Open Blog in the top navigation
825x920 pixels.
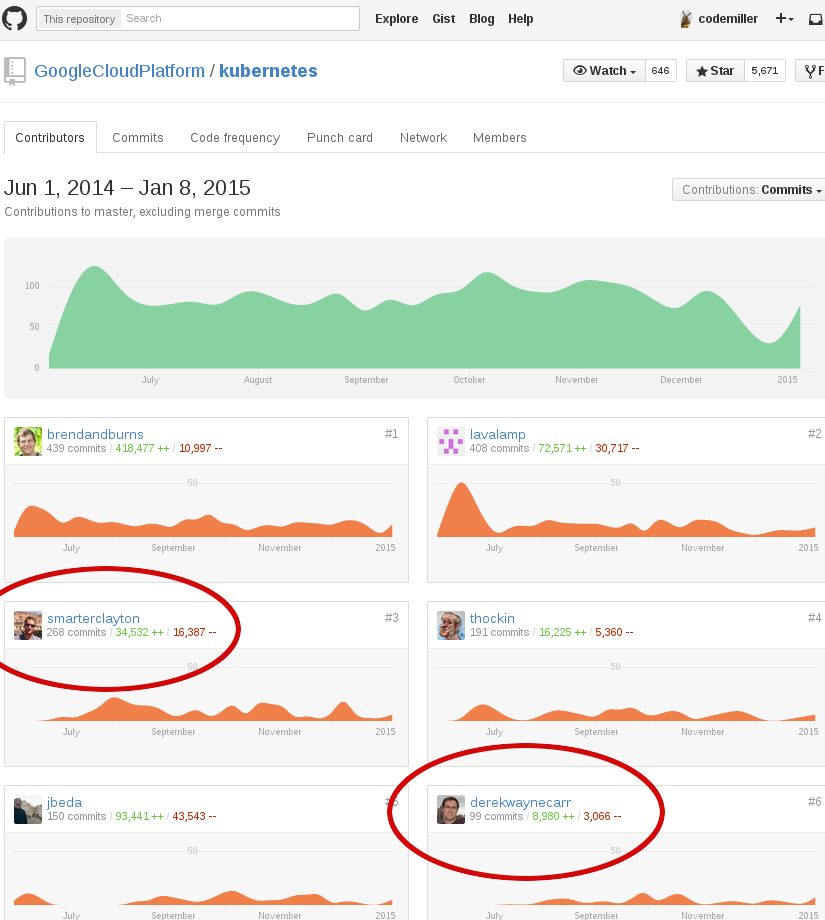click(482, 19)
